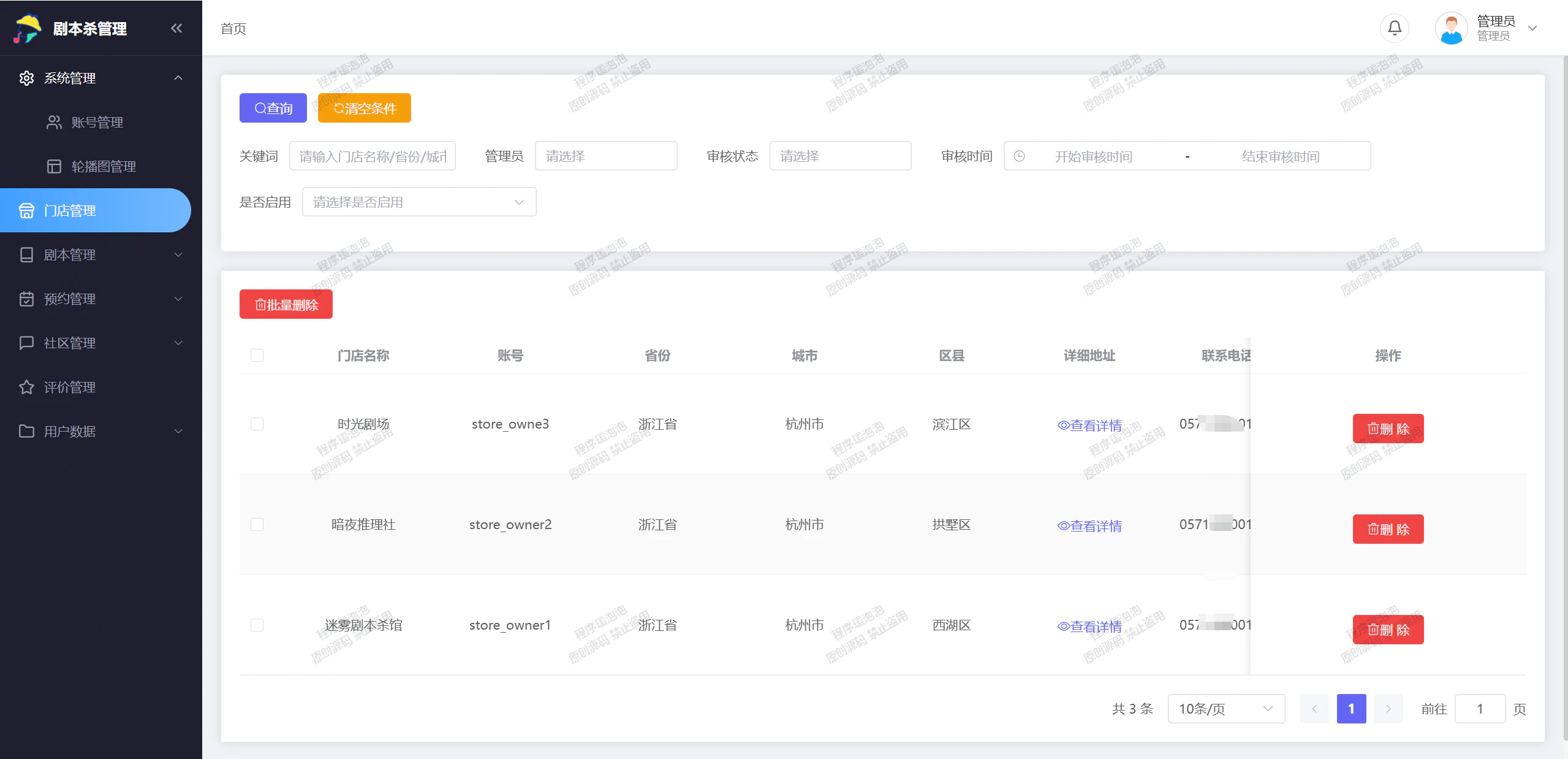This screenshot has width=1568, height=759.
Task: Collapse the 系统管理 menu chevron
Action: (178, 78)
